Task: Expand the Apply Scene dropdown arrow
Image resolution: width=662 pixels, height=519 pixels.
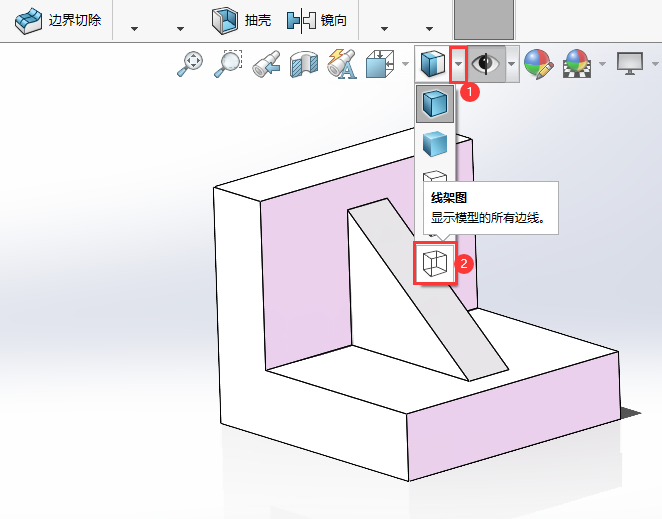Action: (x=602, y=64)
